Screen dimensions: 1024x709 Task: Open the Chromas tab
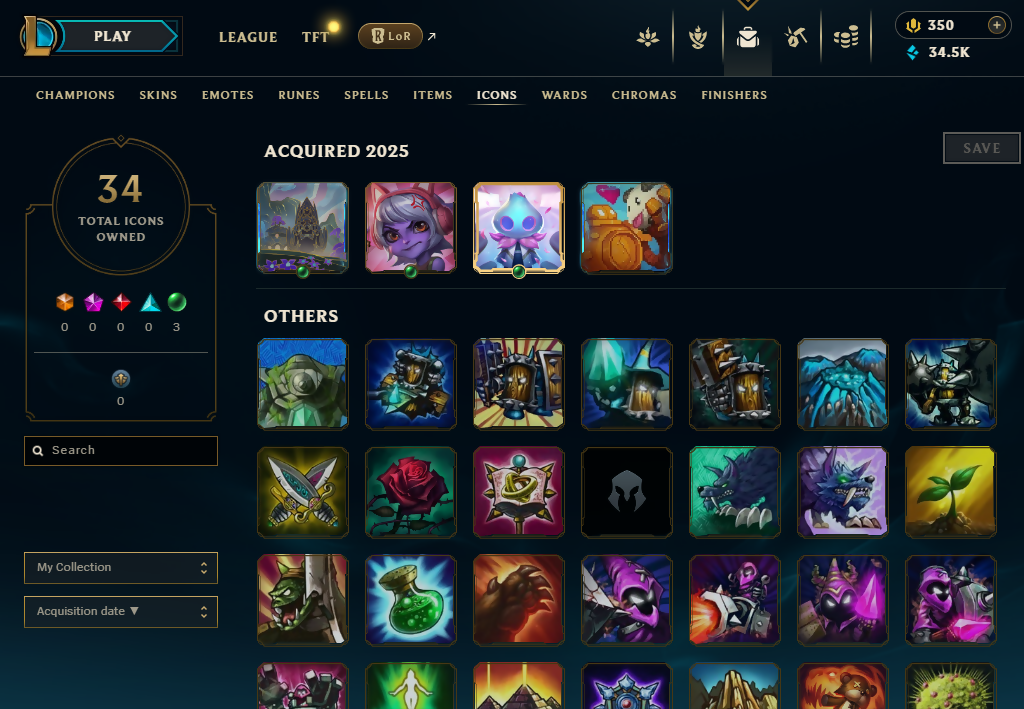[x=644, y=95]
